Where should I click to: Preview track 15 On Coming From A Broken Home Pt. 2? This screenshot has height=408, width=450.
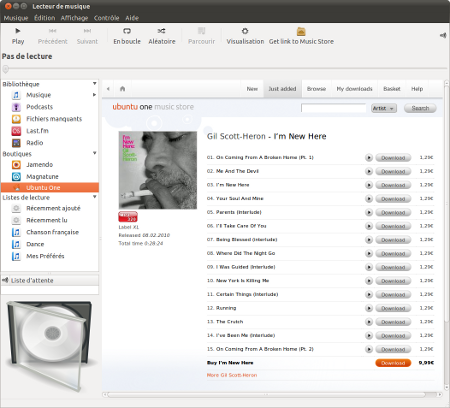(369, 349)
